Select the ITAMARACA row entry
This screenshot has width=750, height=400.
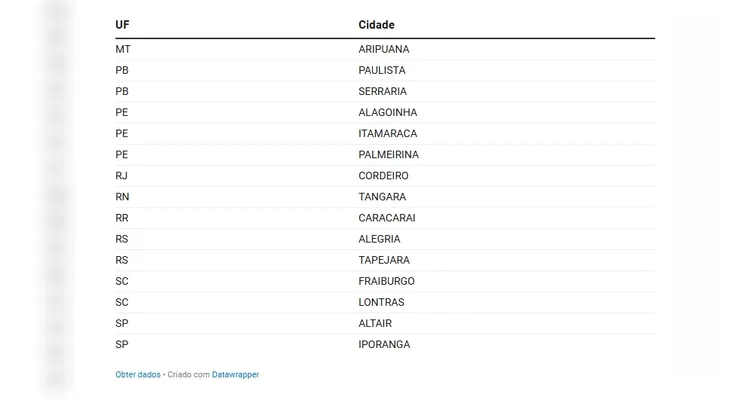pyautogui.click(x=388, y=134)
